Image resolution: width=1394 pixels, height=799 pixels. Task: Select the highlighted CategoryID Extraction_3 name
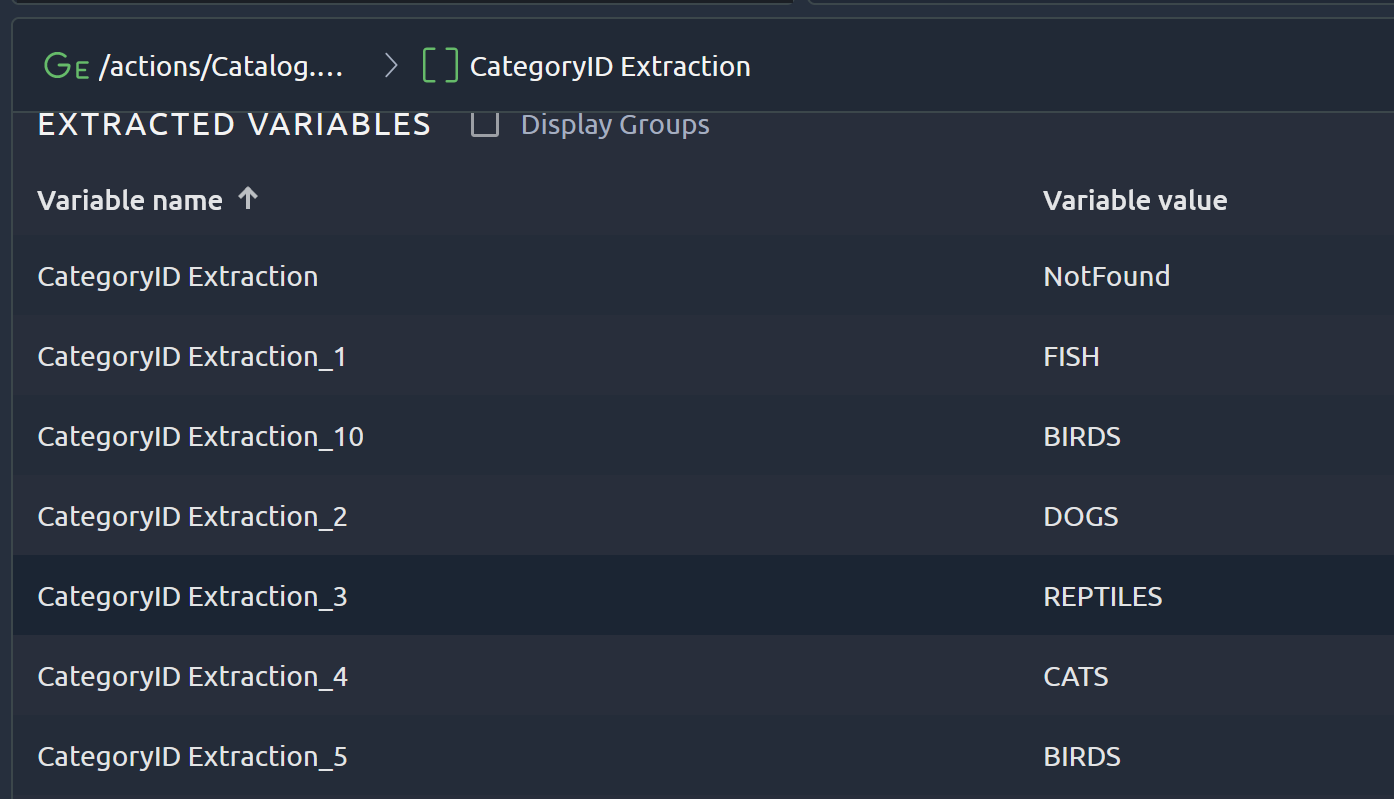192,596
